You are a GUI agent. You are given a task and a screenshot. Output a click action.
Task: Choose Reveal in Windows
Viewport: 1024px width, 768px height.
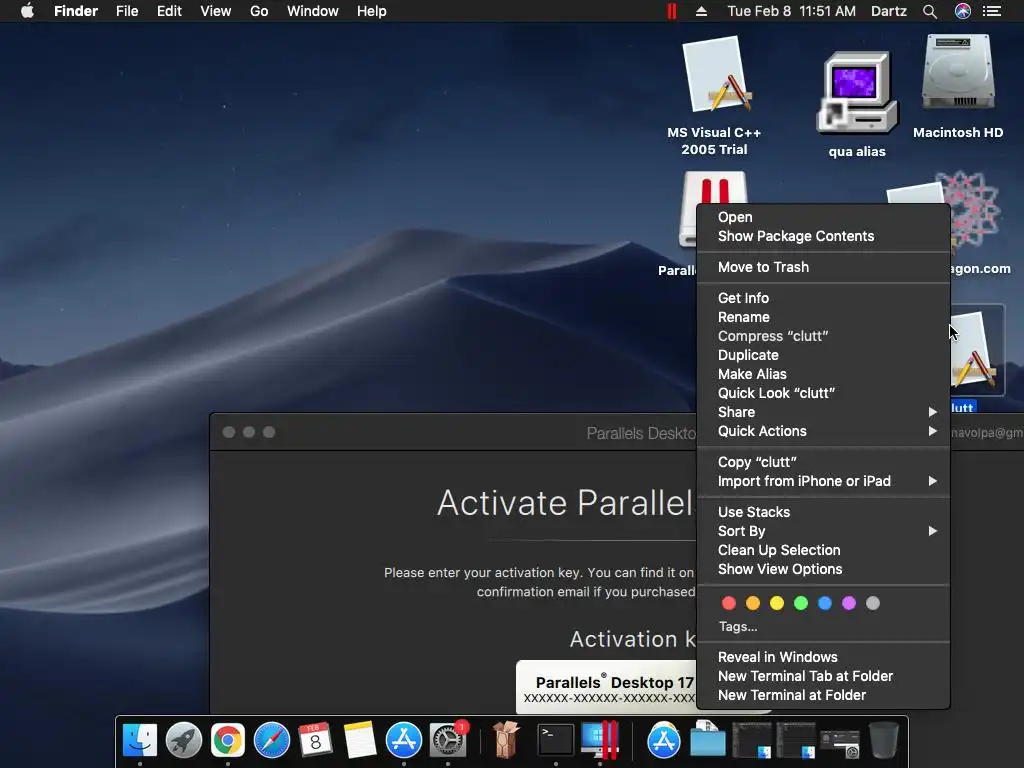[x=824, y=657]
